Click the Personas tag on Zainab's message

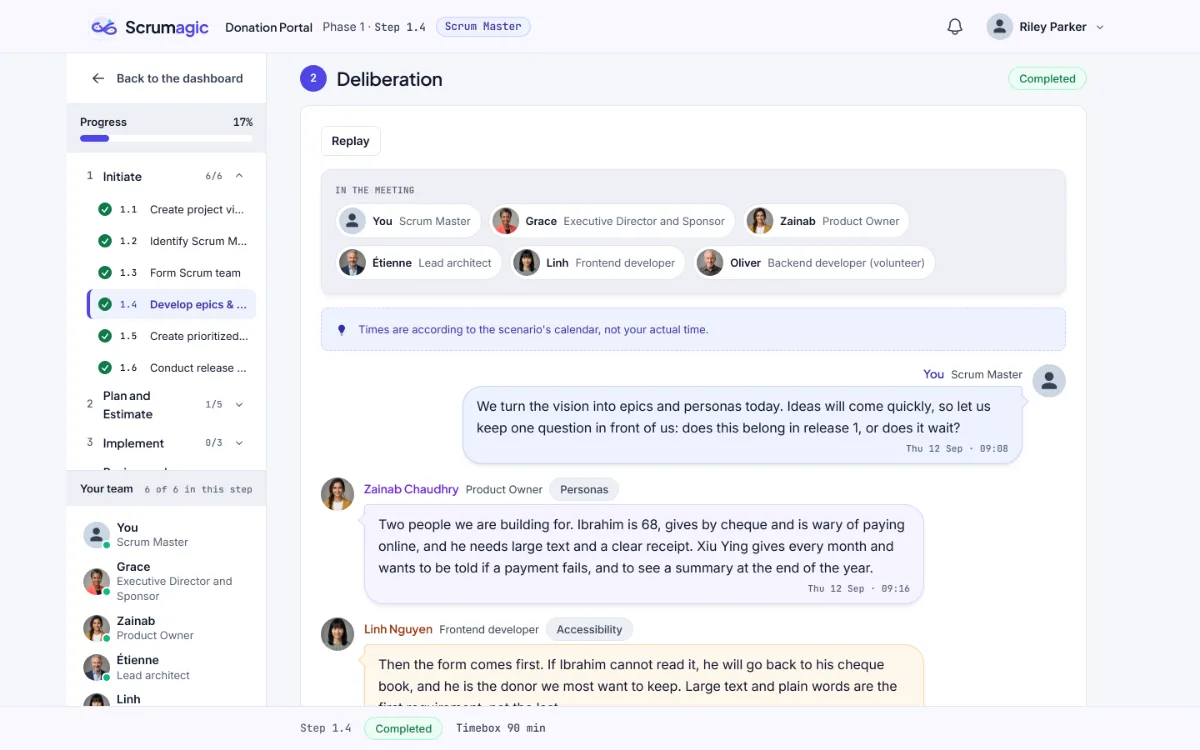(584, 490)
